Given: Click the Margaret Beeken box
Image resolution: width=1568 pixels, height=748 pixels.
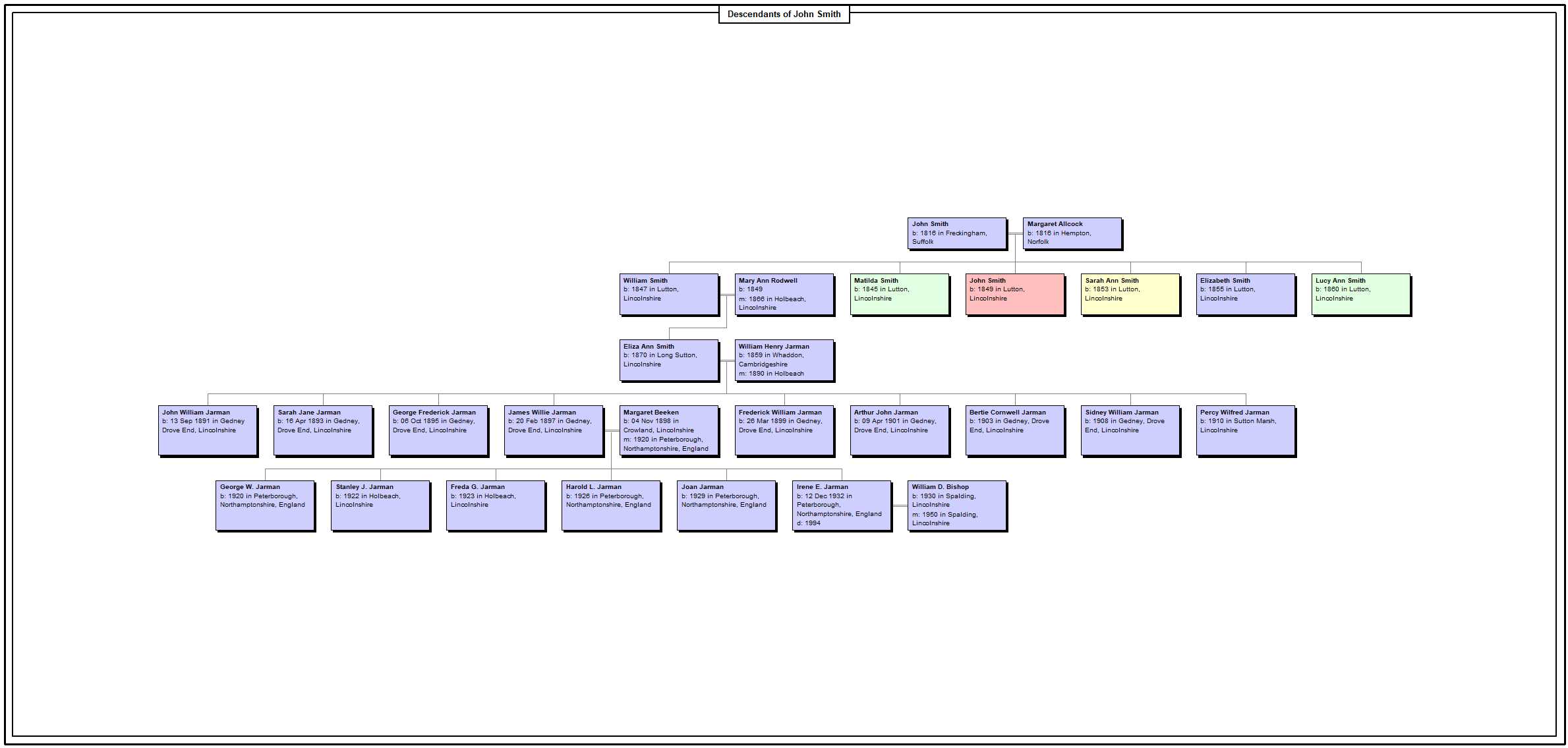Looking at the screenshot, I should (x=669, y=430).
